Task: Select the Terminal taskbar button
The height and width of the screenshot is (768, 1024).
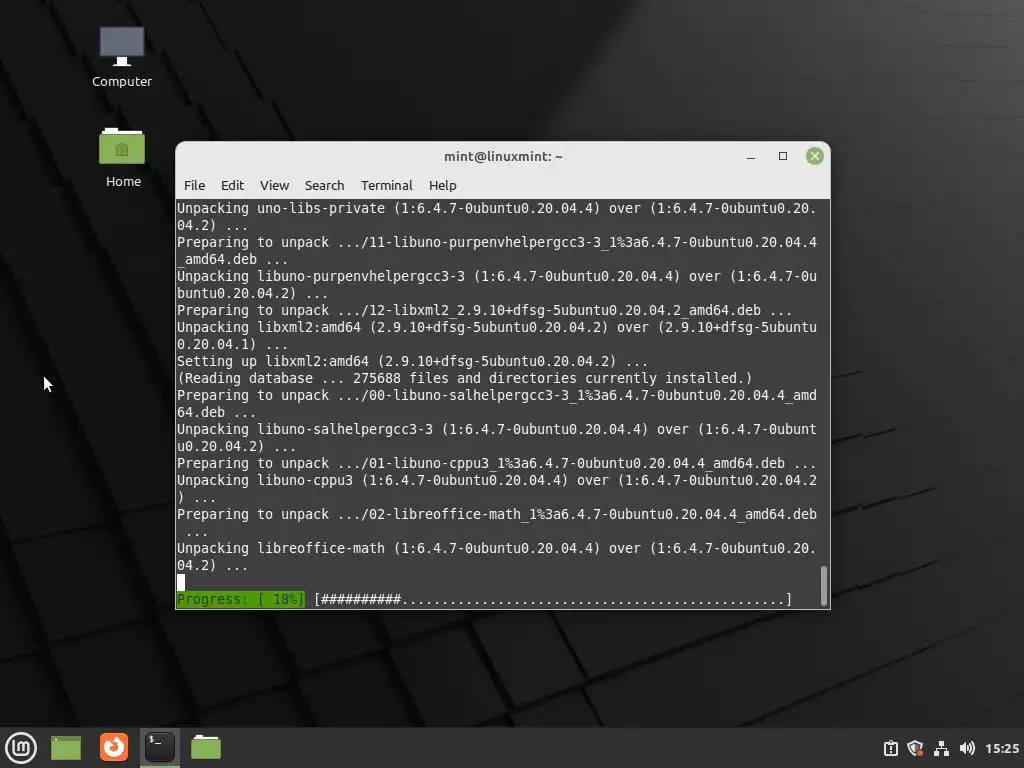Action: point(159,747)
